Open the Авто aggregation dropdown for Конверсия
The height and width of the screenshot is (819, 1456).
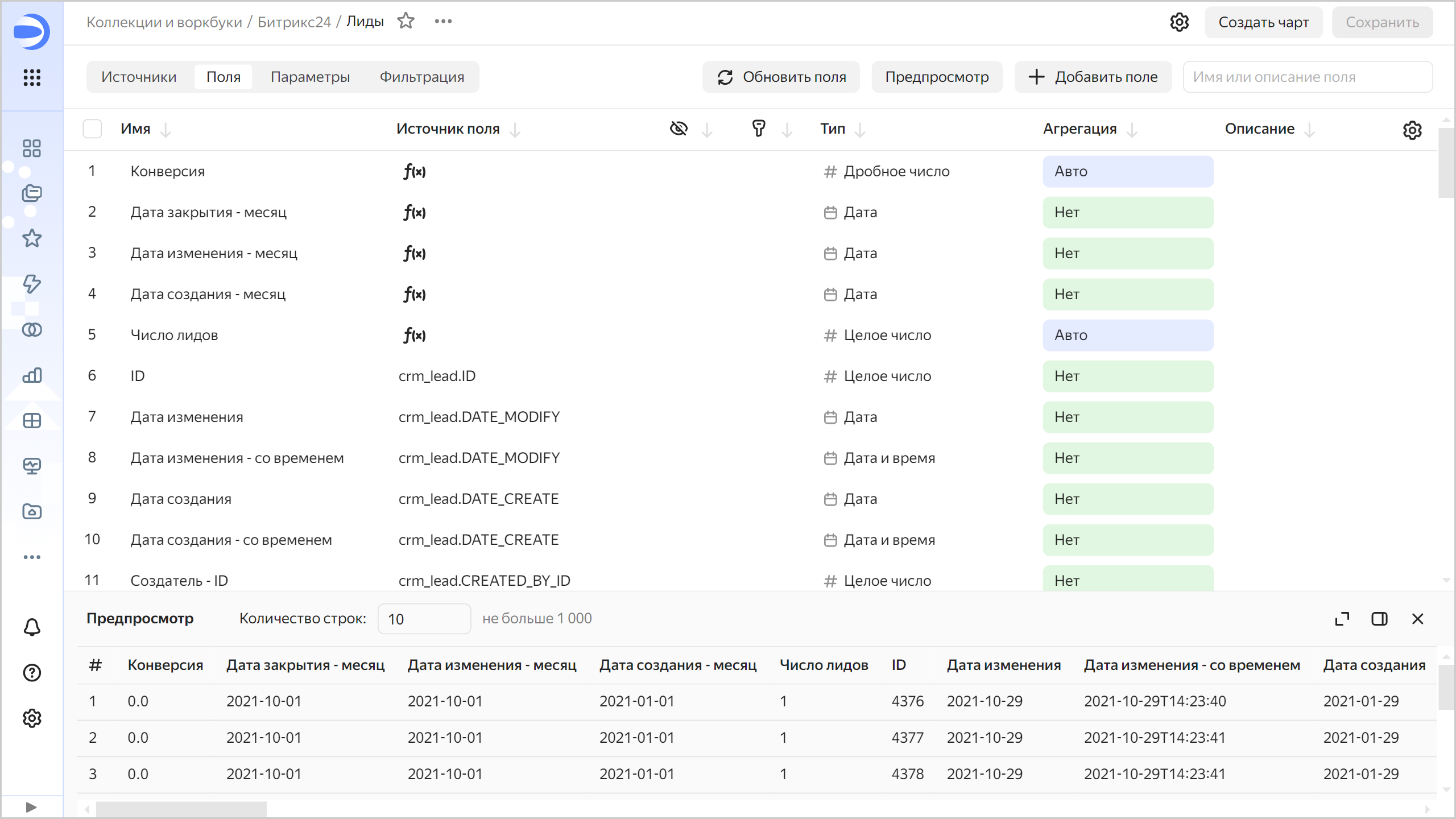pos(1128,171)
